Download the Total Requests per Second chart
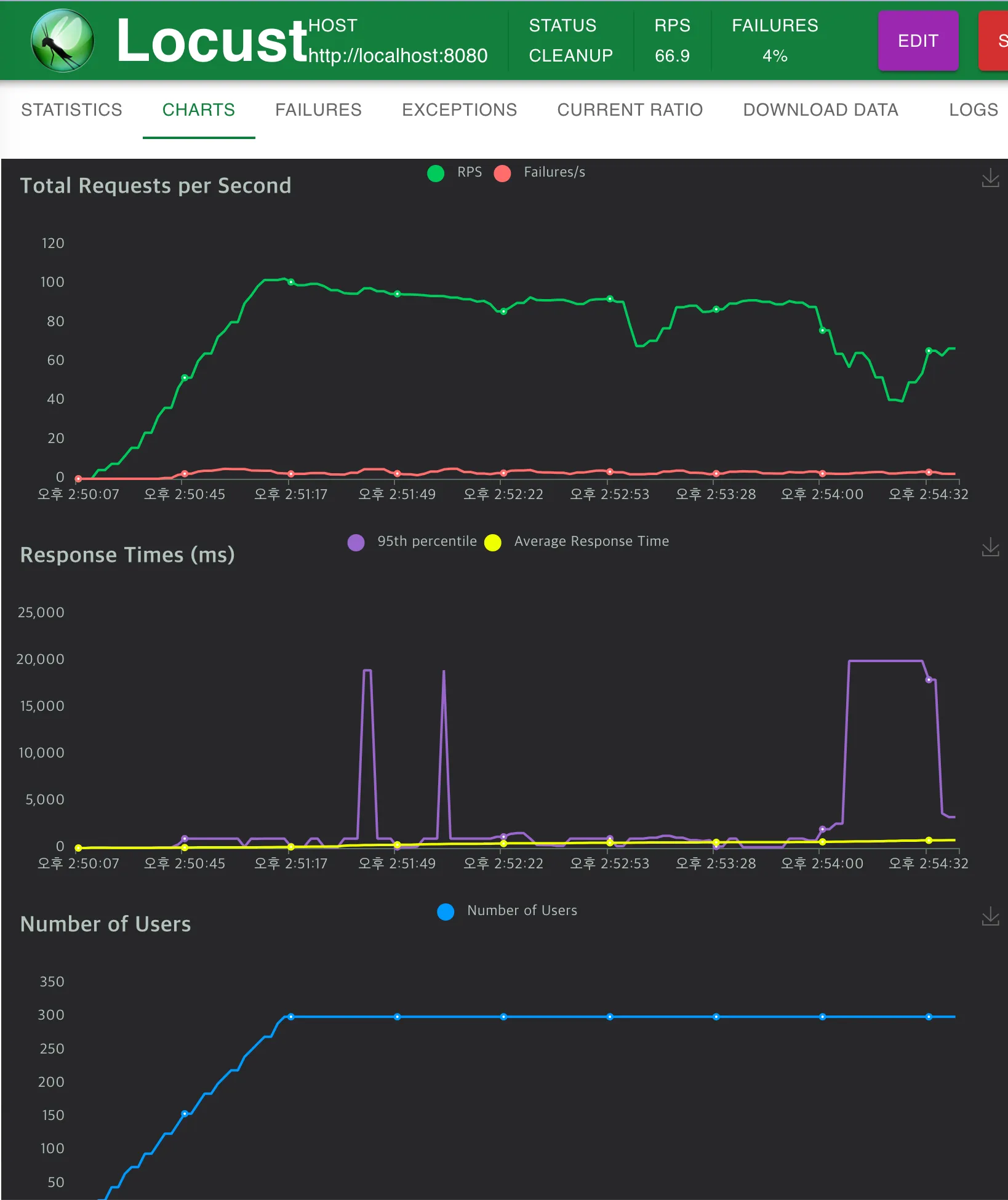The image size is (1008, 1200). (x=990, y=178)
